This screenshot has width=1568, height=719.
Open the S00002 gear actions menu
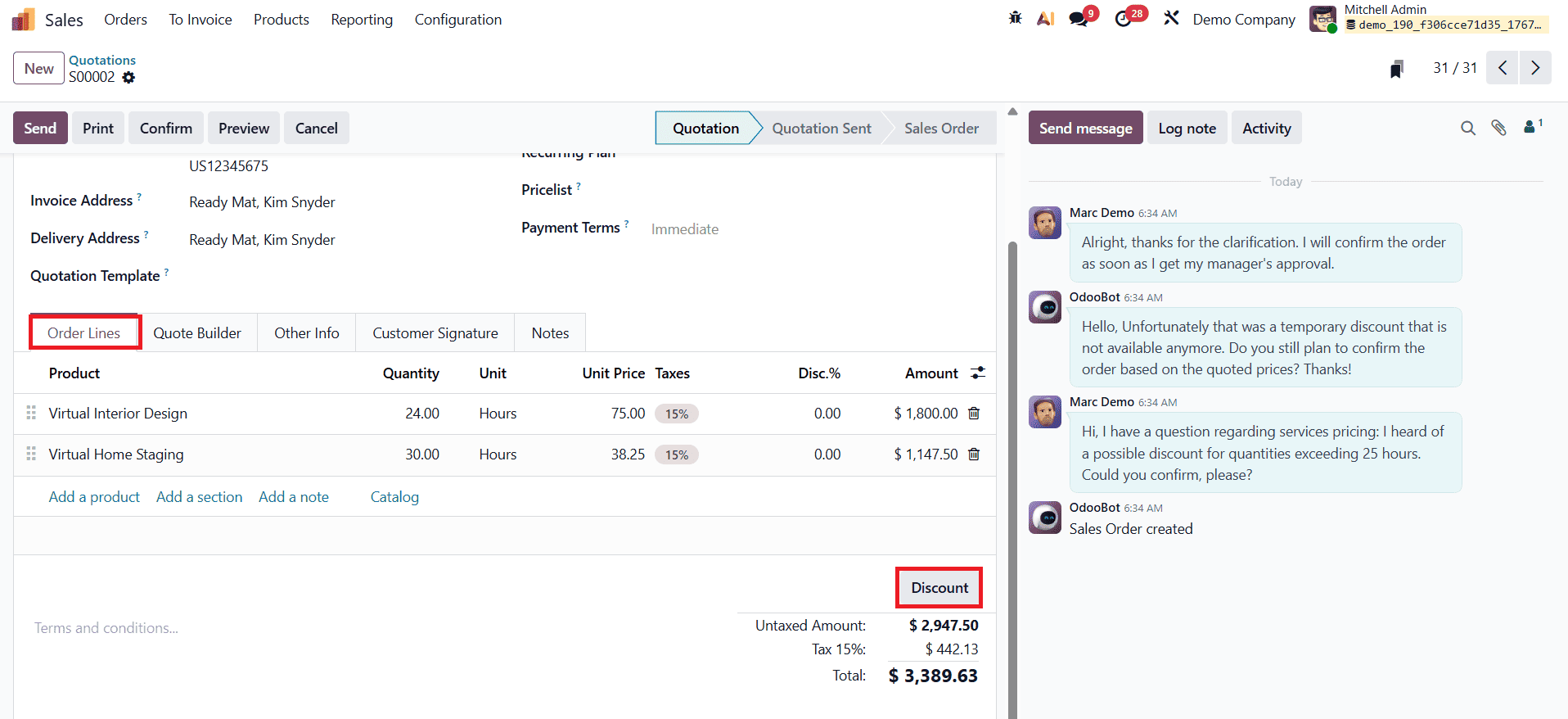click(128, 77)
